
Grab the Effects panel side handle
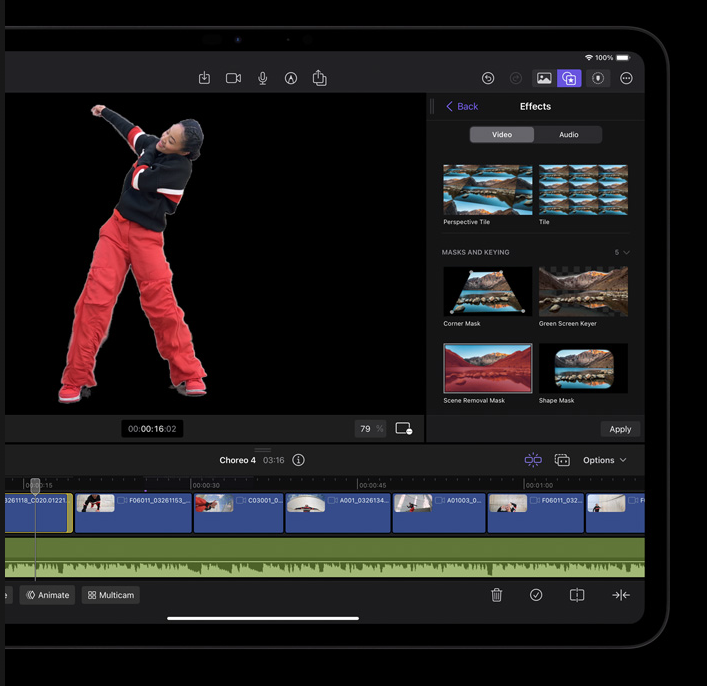[432, 106]
